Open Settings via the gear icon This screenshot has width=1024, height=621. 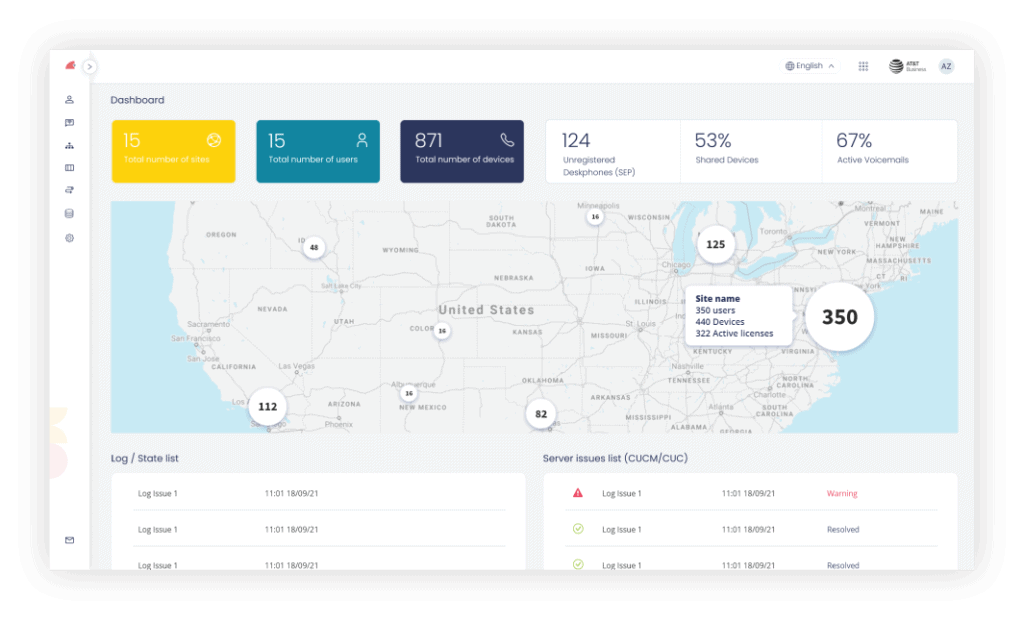[x=69, y=238]
